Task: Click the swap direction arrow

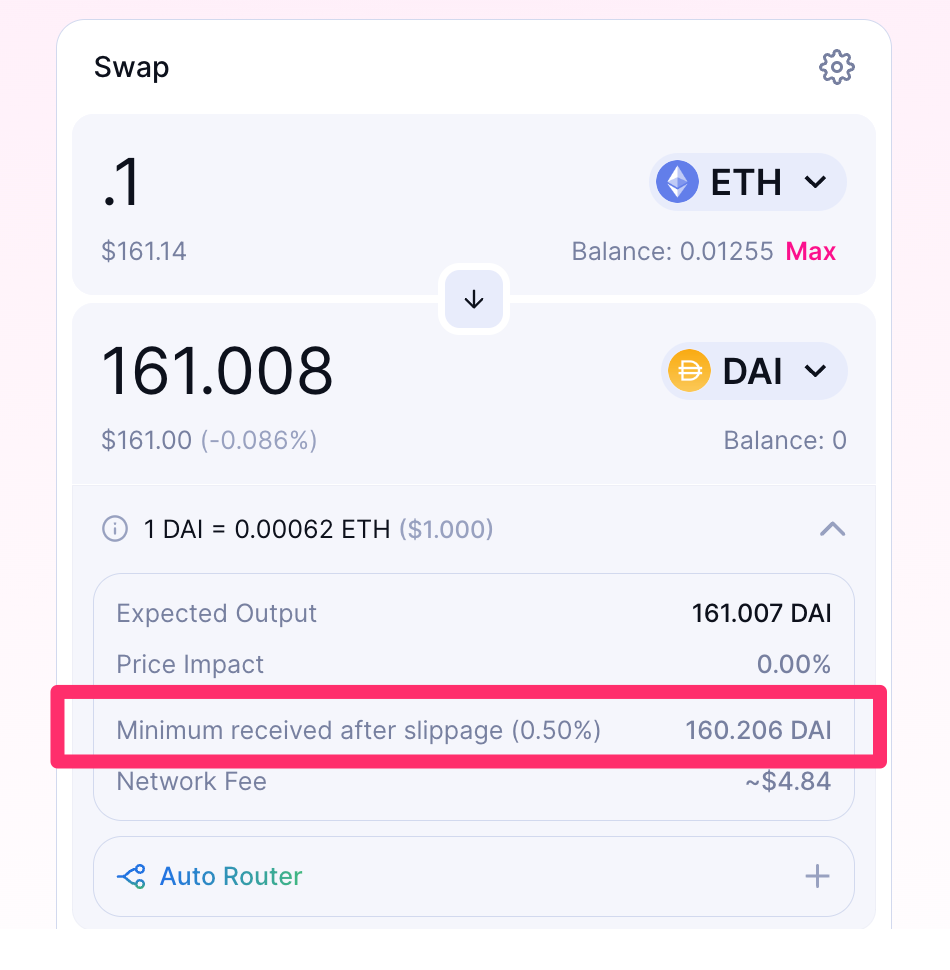Action: 473,299
